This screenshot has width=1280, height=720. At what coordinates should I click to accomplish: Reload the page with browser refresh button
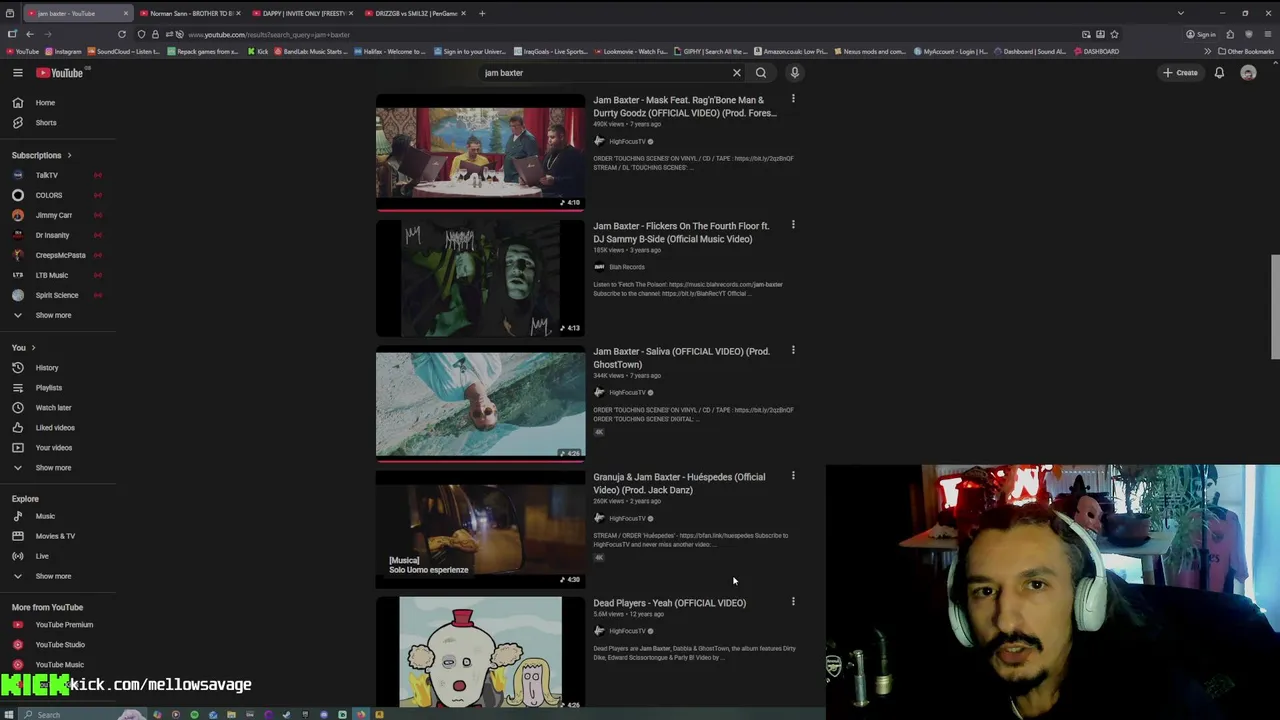click(122, 34)
